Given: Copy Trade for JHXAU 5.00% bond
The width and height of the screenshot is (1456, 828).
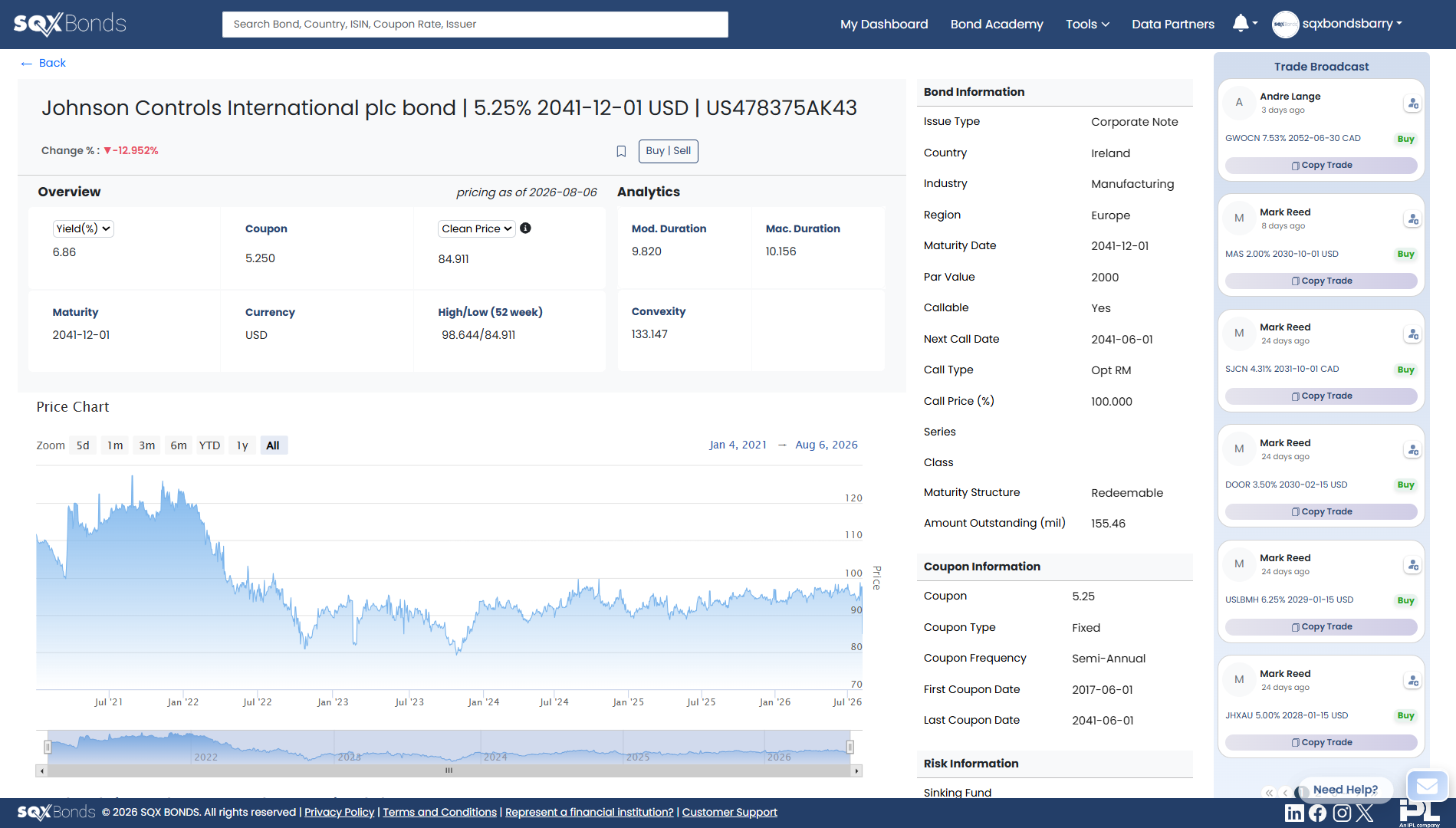Looking at the screenshot, I should (x=1321, y=743).
